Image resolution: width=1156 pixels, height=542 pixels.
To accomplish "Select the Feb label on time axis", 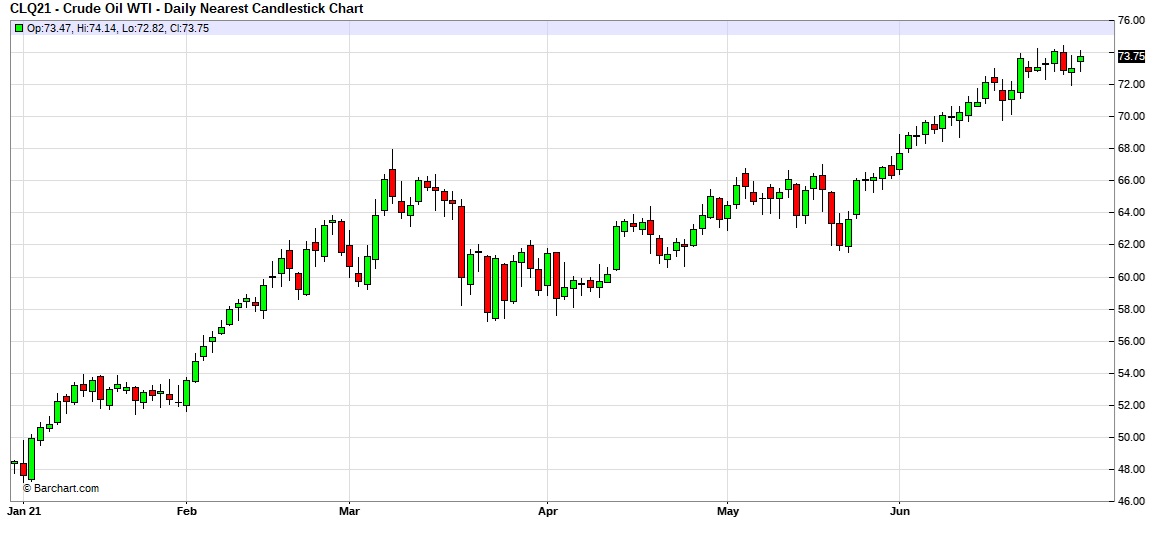I will (x=186, y=511).
